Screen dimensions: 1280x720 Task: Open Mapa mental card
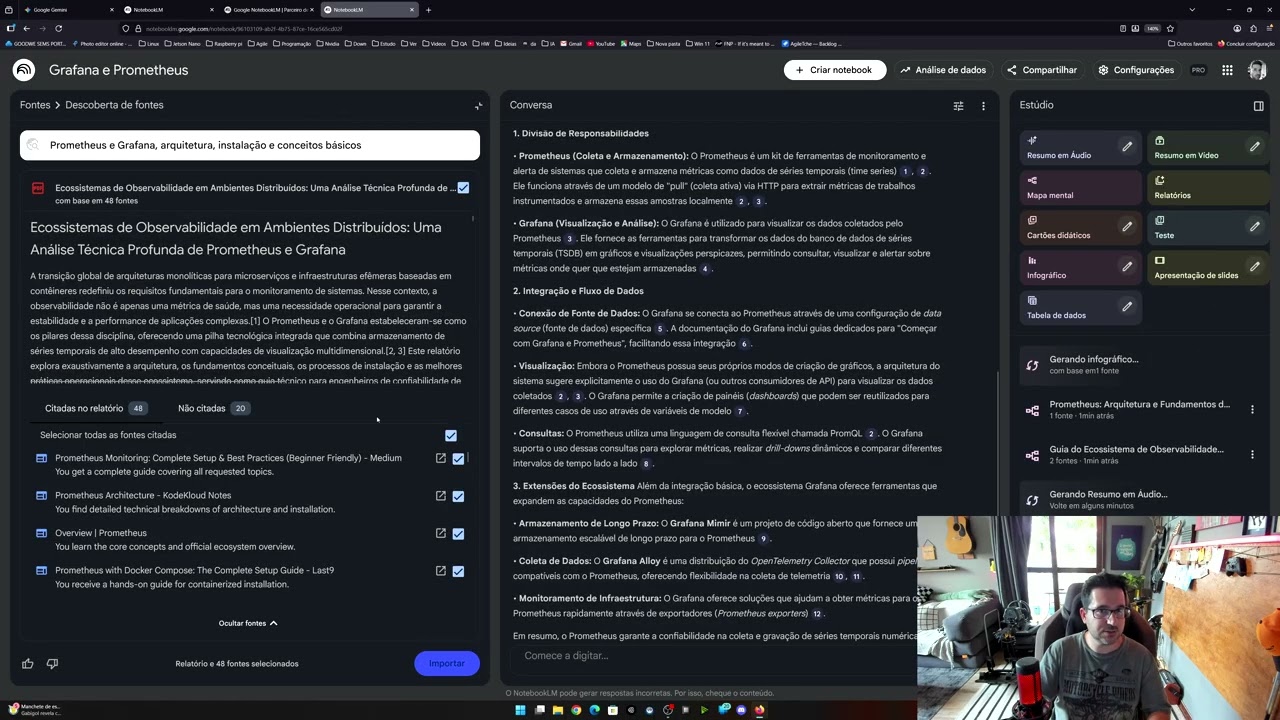coord(1080,187)
